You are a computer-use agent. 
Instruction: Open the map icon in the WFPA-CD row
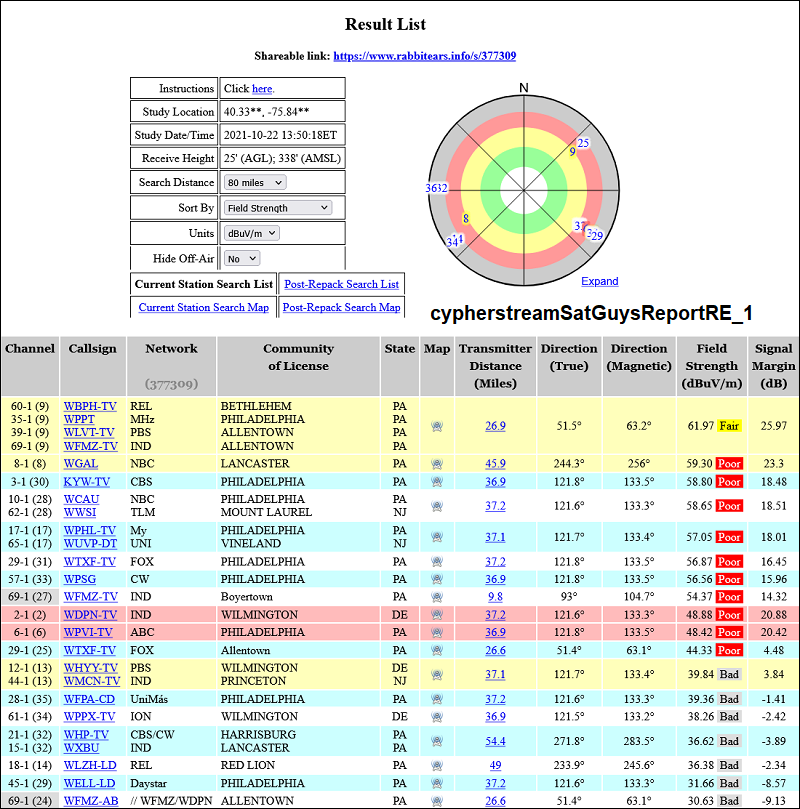[x=437, y=699]
